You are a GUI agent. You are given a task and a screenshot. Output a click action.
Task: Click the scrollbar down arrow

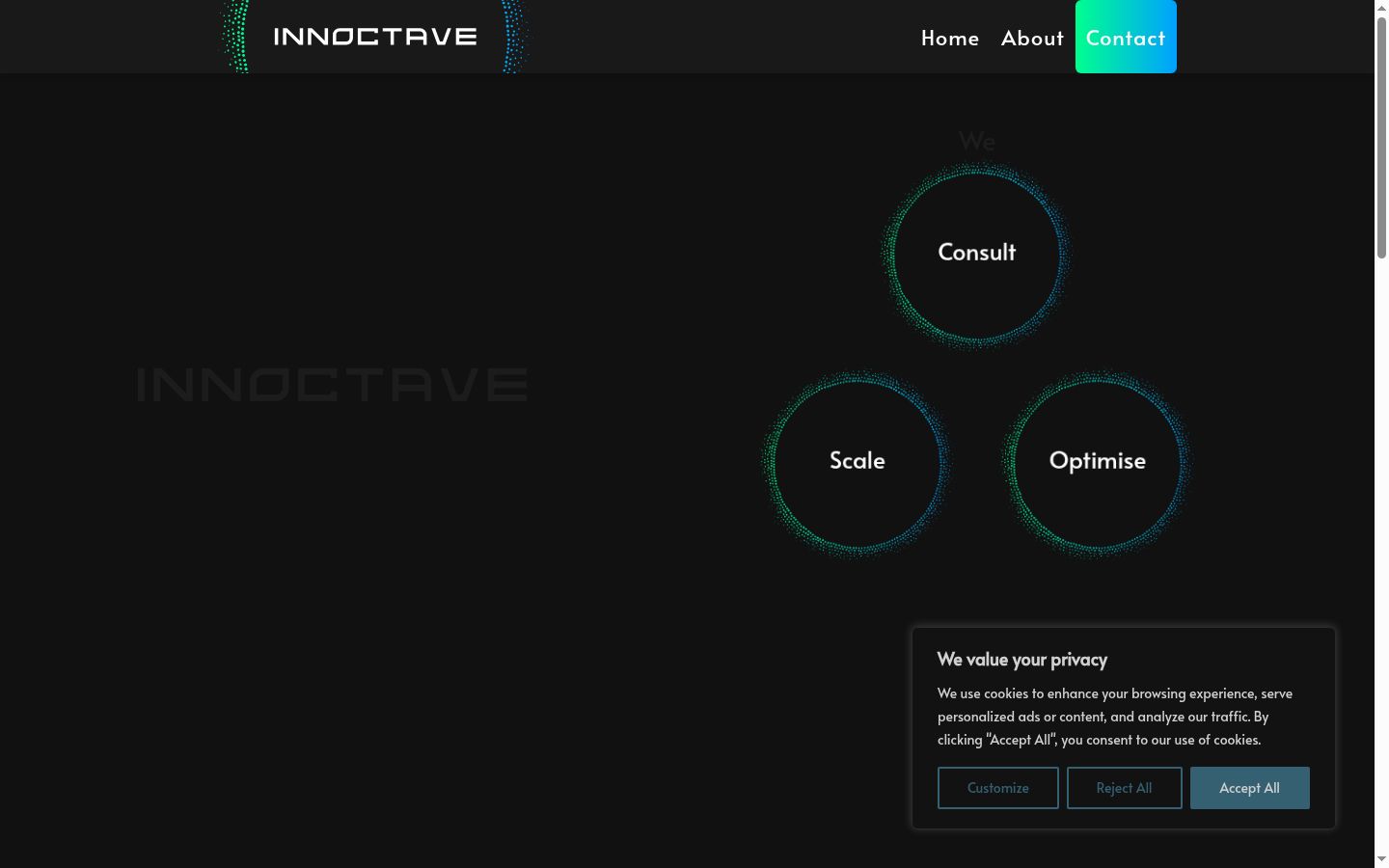click(x=1381, y=859)
